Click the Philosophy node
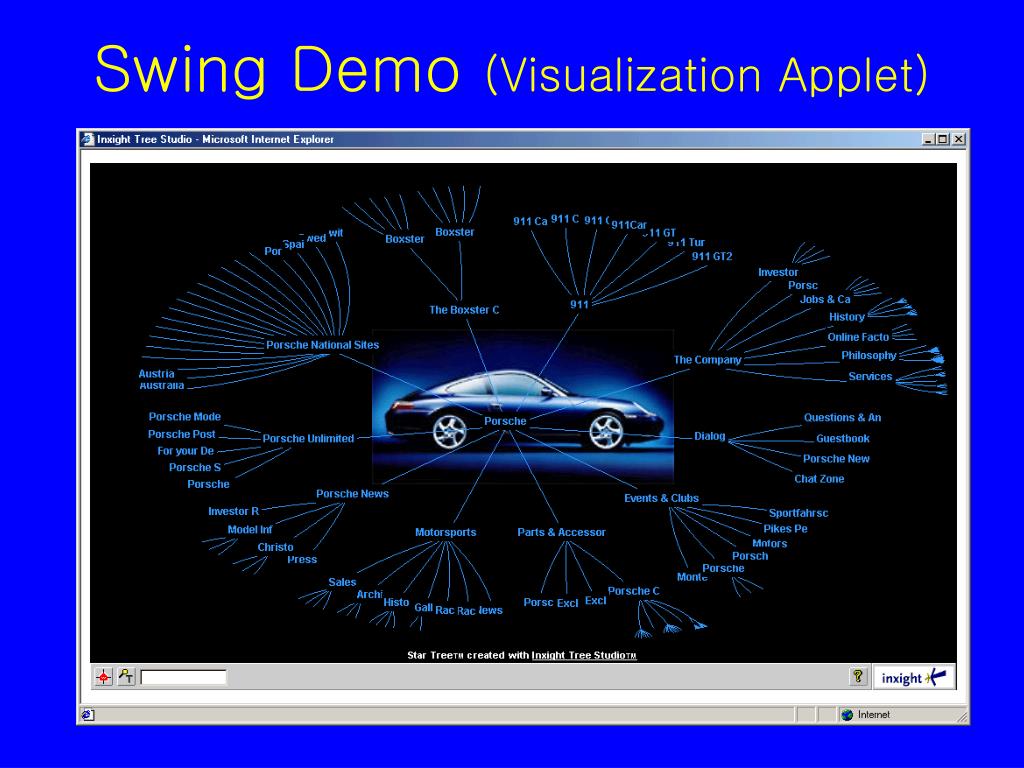Screen dimensions: 1024x768 coord(869,356)
